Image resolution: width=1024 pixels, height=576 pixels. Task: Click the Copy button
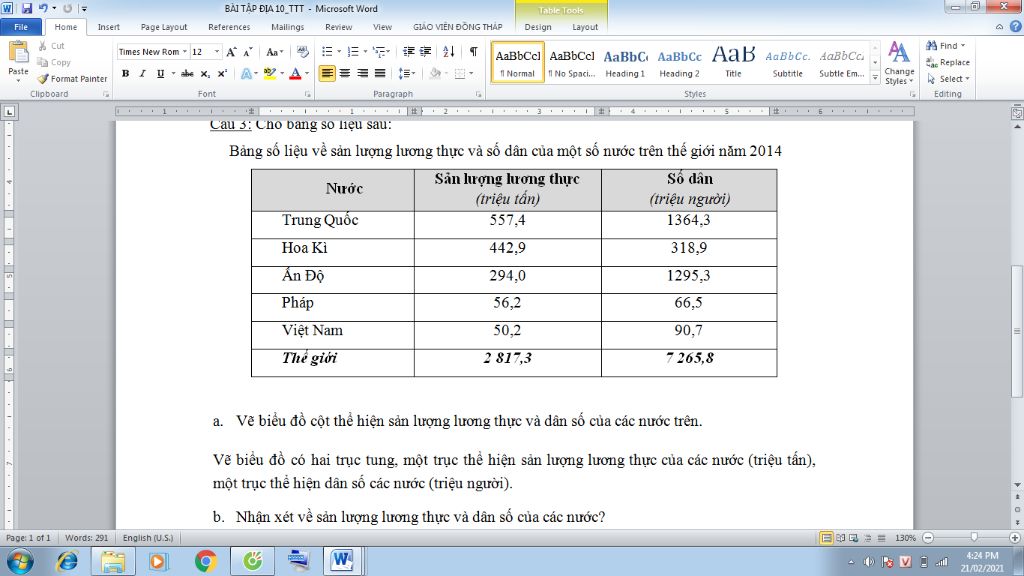[x=55, y=62]
